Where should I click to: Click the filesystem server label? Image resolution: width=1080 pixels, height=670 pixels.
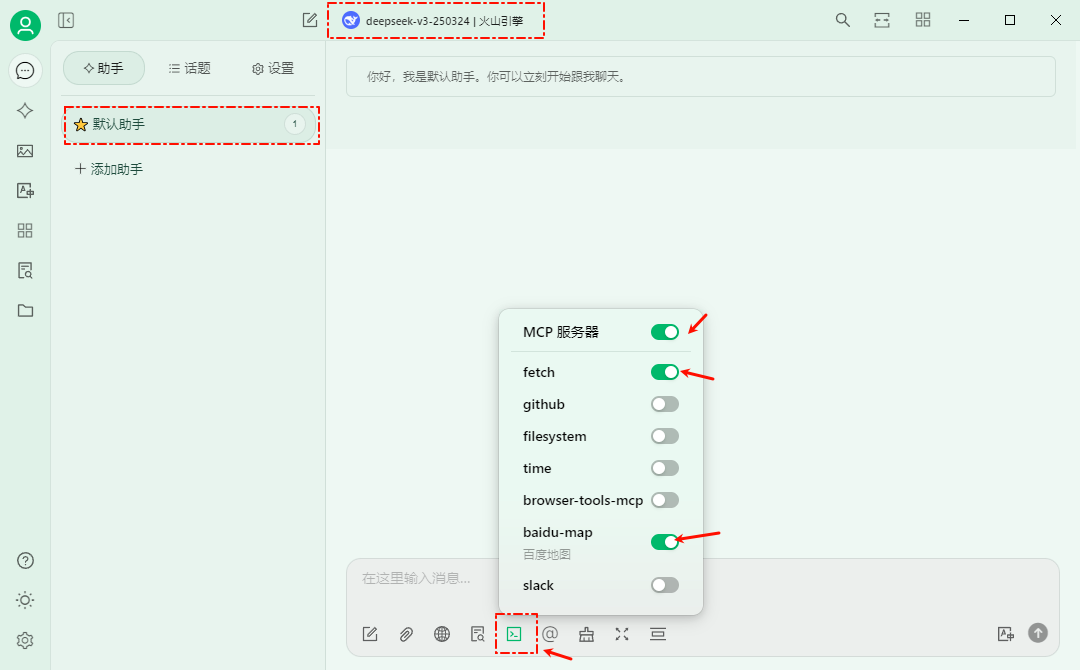pyautogui.click(x=554, y=437)
